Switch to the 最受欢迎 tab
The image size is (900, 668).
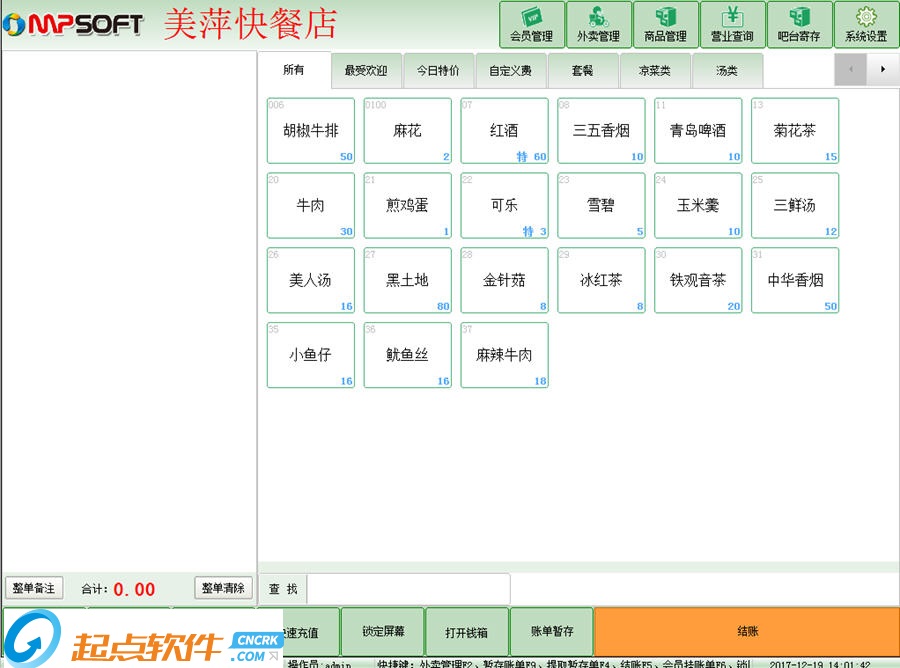pos(366,70)
